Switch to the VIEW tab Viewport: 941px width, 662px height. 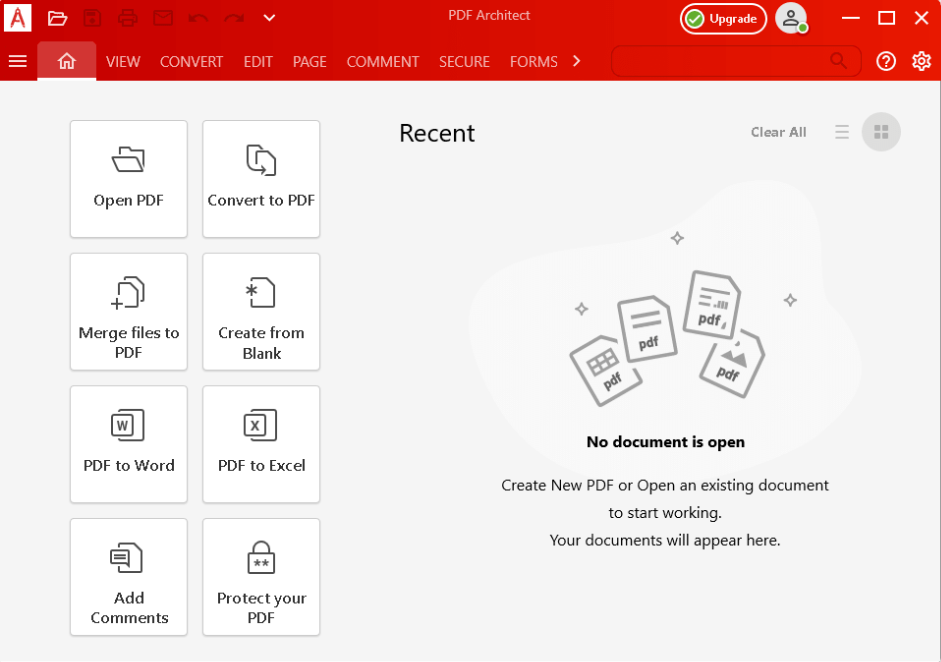[123, 62]
